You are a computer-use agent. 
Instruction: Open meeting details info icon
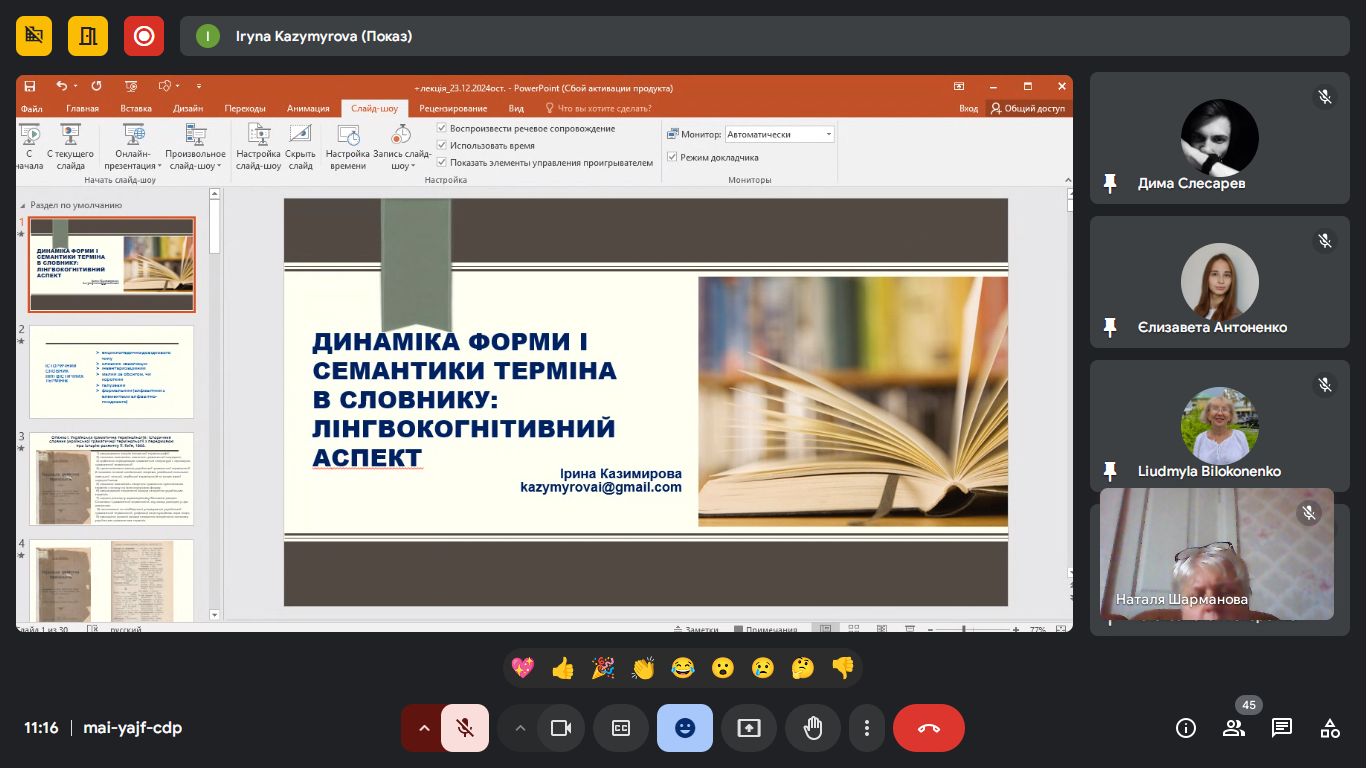(x=1186, y=728)
